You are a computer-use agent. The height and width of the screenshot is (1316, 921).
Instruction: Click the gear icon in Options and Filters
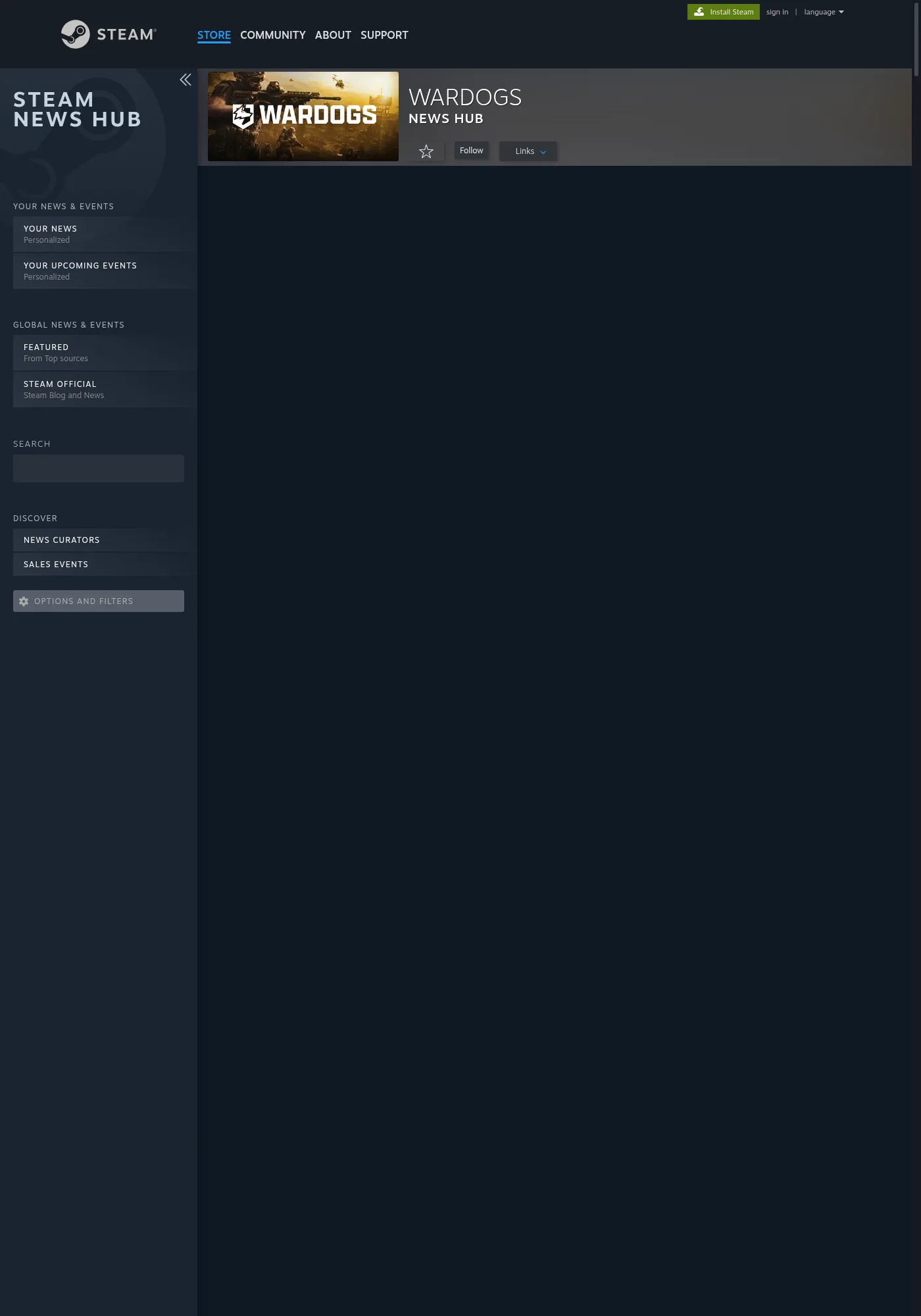coord(24,601)
